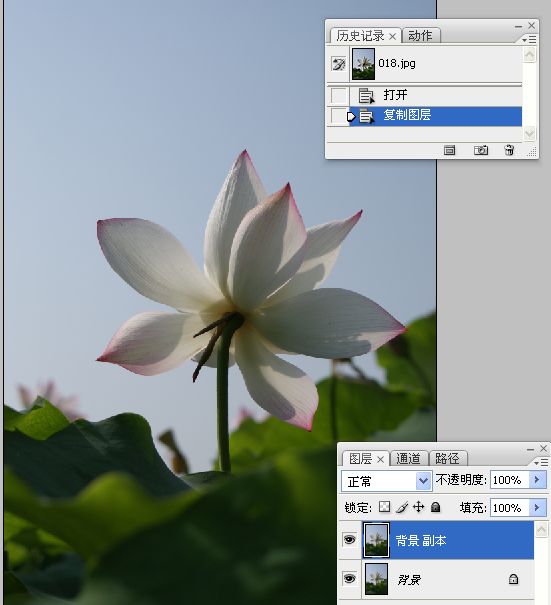551x605 pixels.
Task: Delete current history state trash icon
Action: coord(509,150)
